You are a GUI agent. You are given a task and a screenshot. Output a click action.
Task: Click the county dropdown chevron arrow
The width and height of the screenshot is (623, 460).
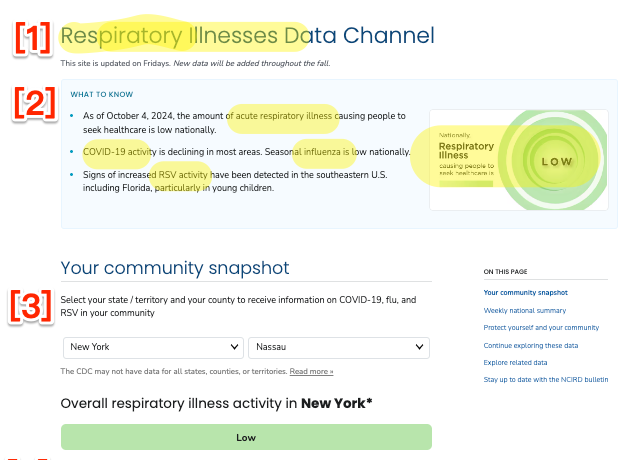pyautogui.click(x=419, y=347)
